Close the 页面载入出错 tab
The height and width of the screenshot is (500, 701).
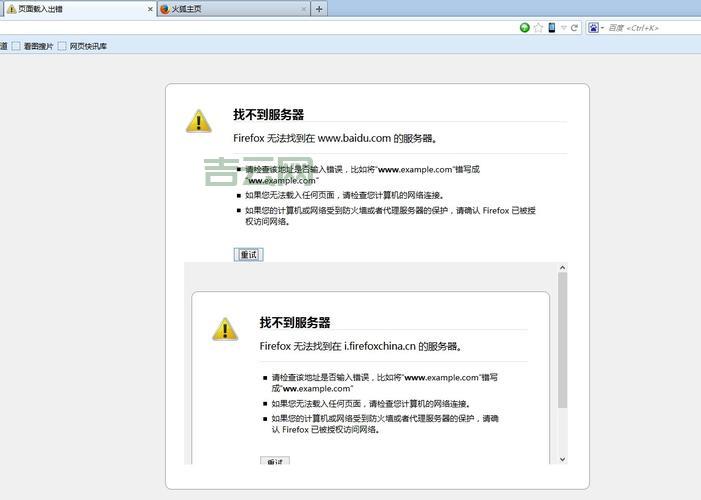tap(150, 9)
